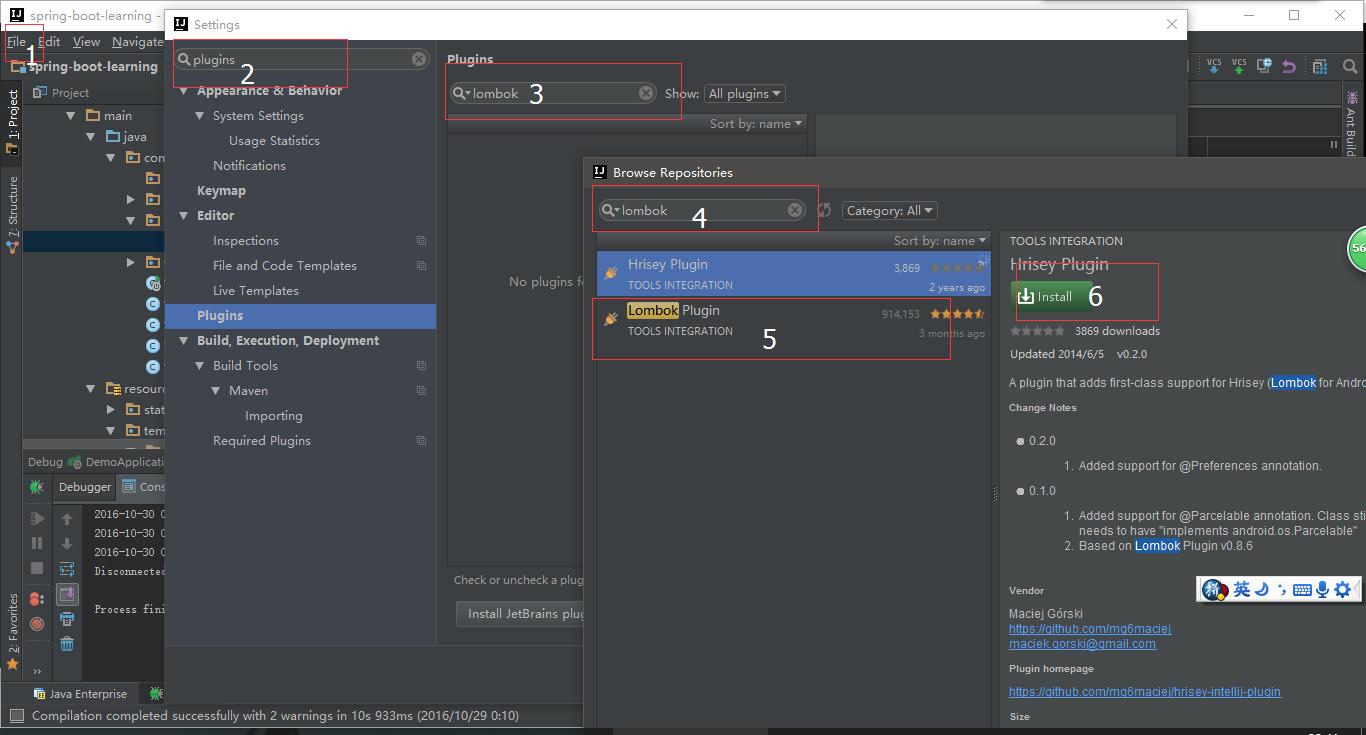
Task: Click the status bar tool windows square icon
Action: coord(16,715)
